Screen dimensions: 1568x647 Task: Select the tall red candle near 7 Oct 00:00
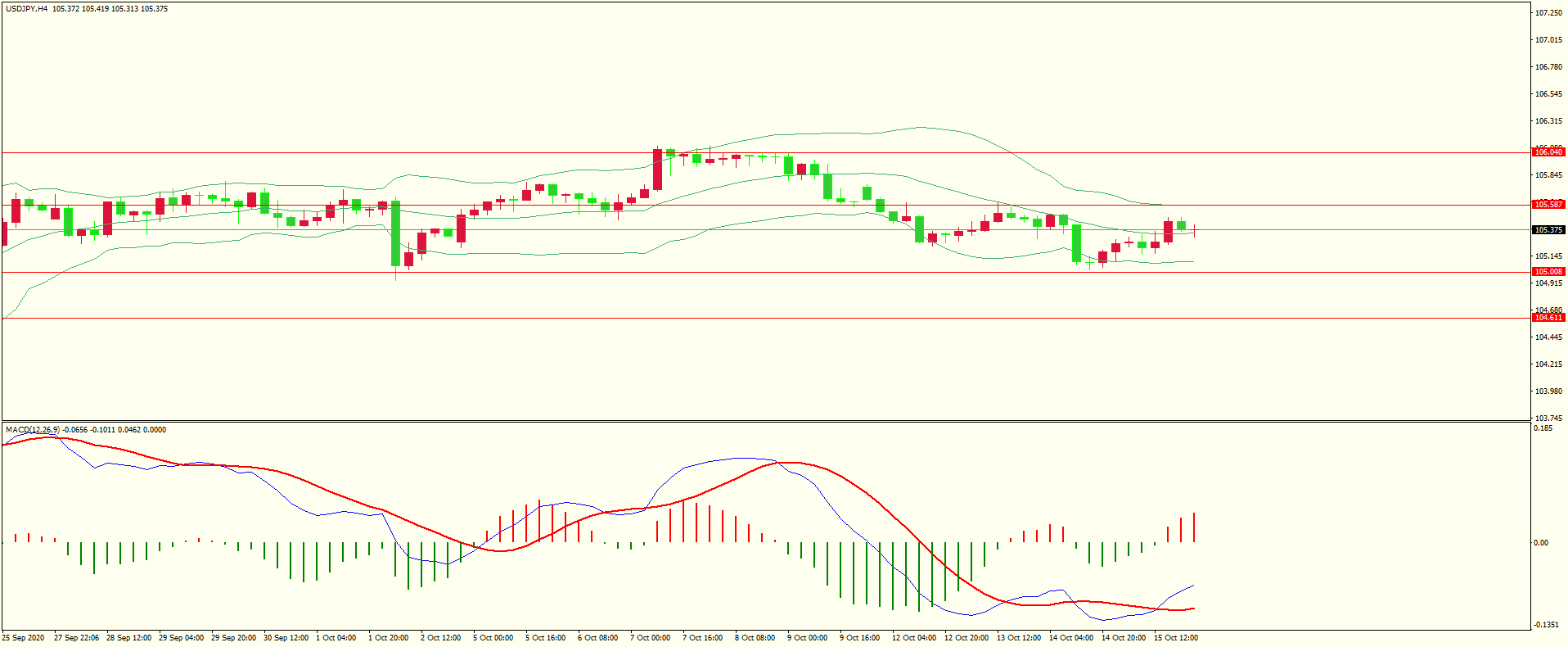click(657, 170)
